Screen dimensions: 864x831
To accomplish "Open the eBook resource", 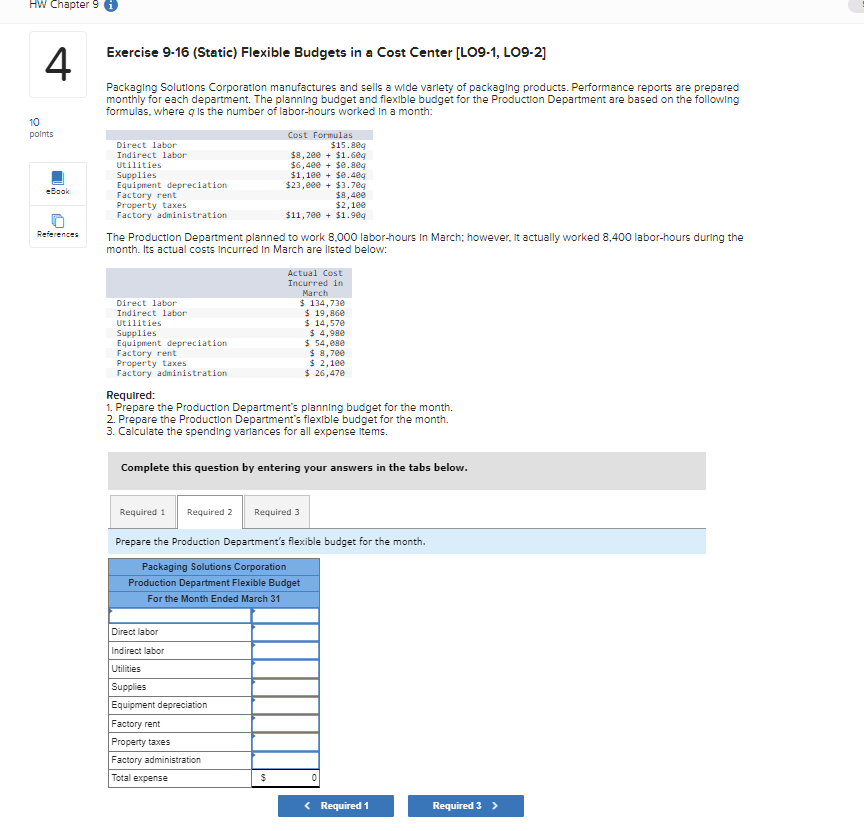I will pyautogui.click(x=56, y=180).
